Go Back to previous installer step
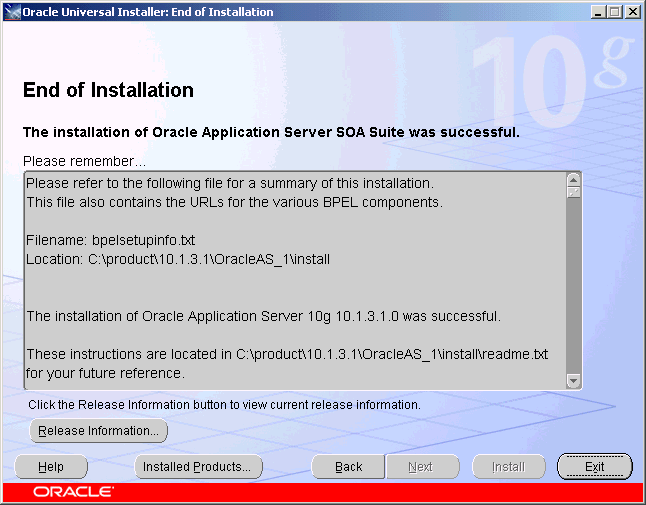Screen dimensions: 646x505 pyautogui.click(x=348, y=467)
